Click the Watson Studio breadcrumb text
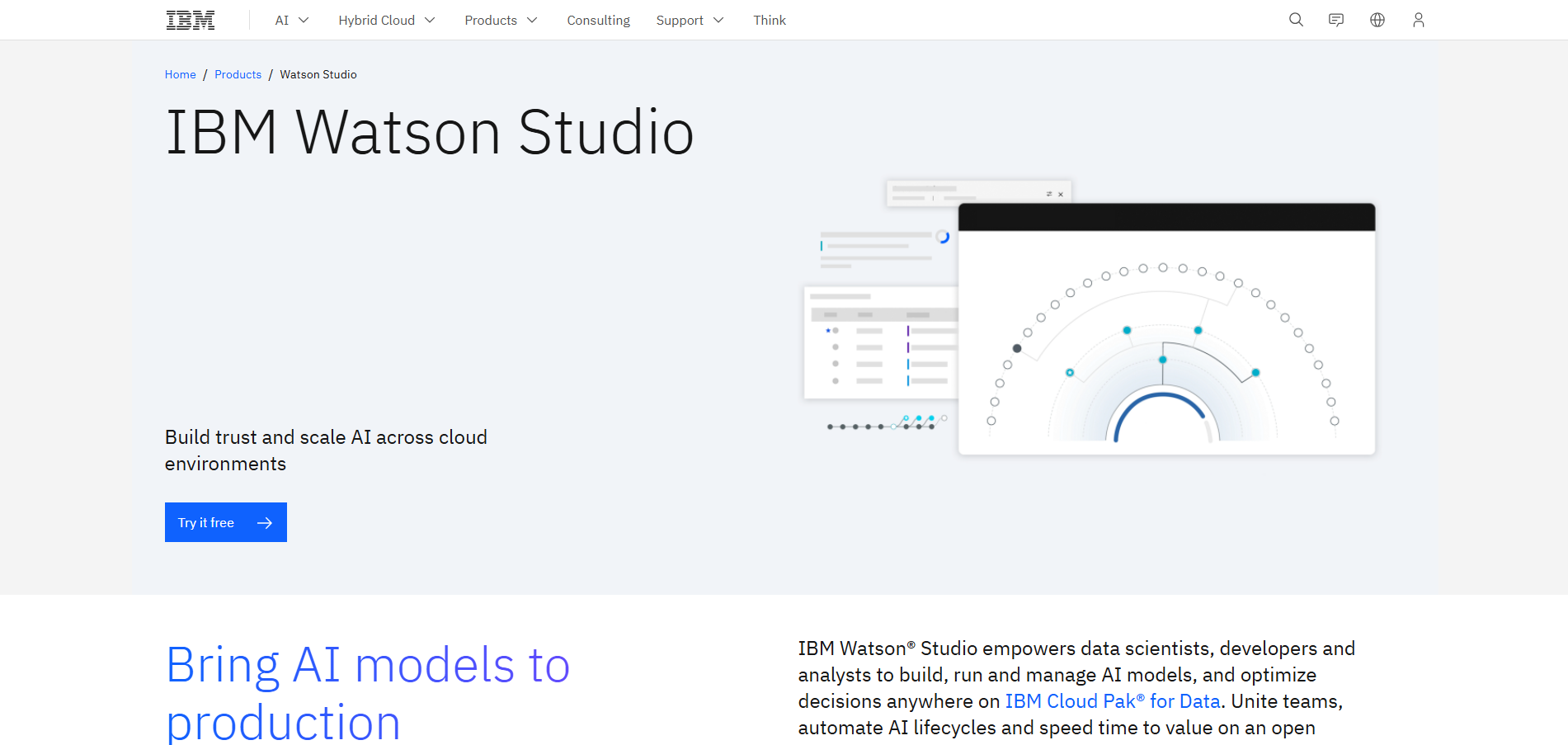The image size is (1568, 745). pos(318,74)
